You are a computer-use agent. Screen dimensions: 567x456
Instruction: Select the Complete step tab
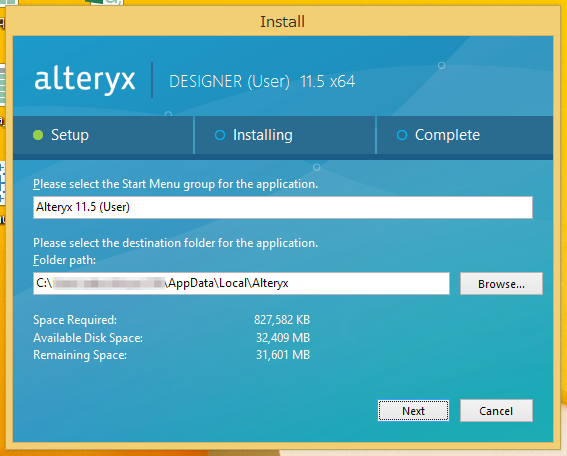[x=465, y=135]
